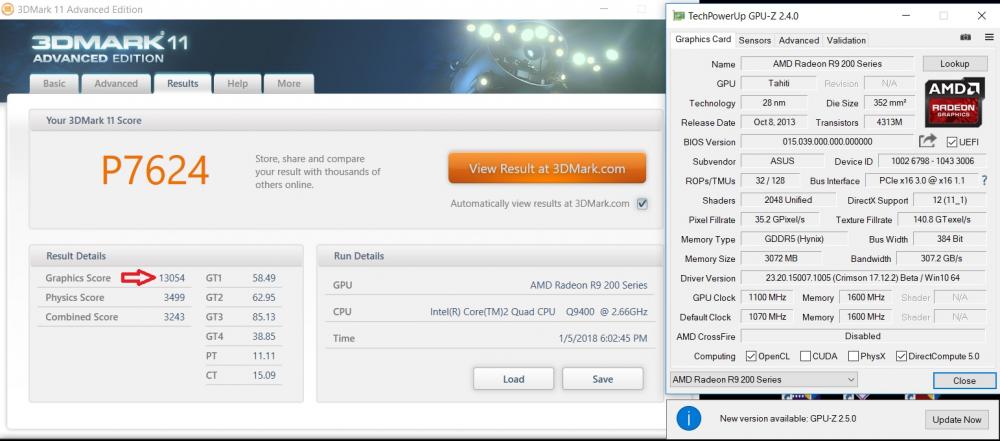Click the Close button in GPU-Z
The height and width of the screenshot is (441, 1000).
pos(964,380)
